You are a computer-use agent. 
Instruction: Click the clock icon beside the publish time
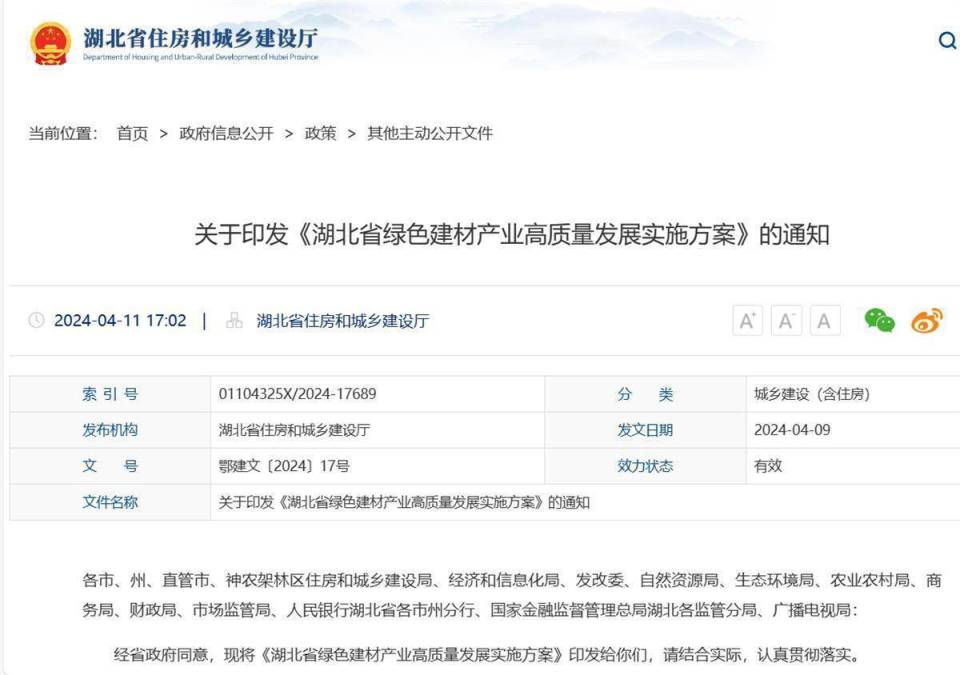coord(37,321)
